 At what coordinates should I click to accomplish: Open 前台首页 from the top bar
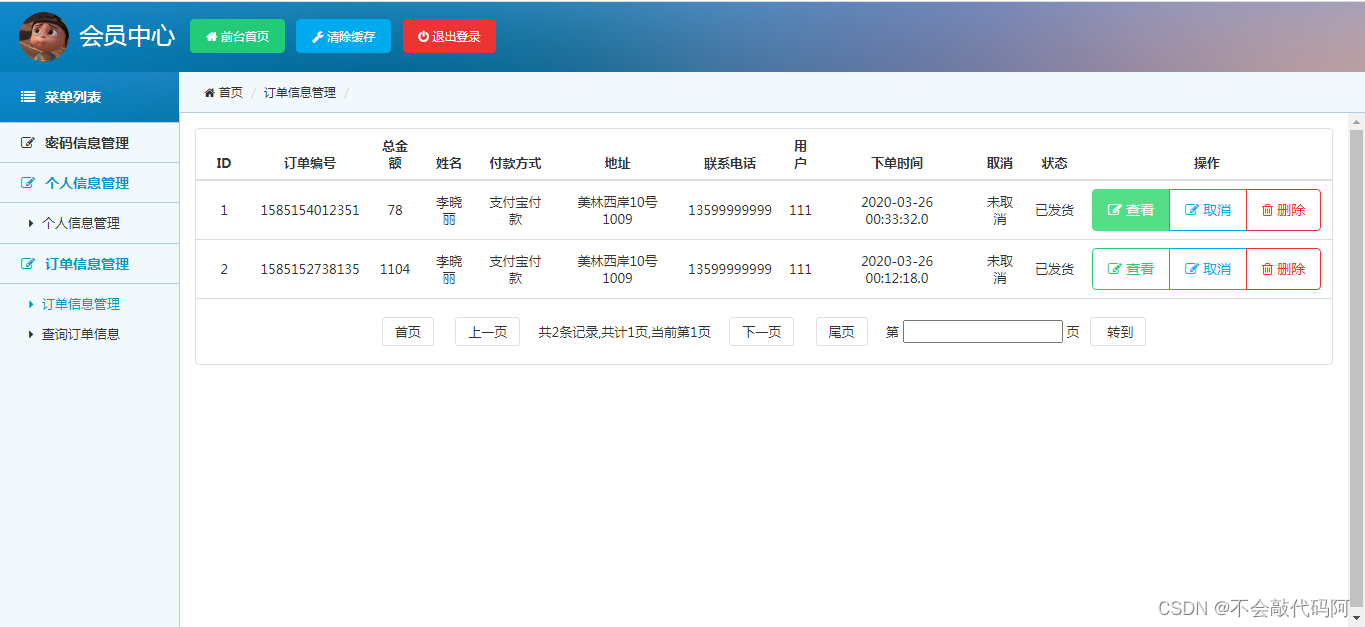[237, 36]
